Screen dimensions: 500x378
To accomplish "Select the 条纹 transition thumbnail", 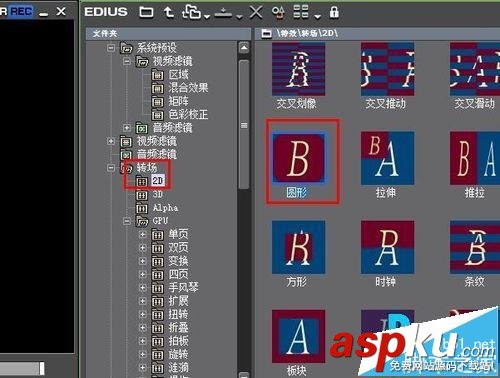I will (475, 247).
